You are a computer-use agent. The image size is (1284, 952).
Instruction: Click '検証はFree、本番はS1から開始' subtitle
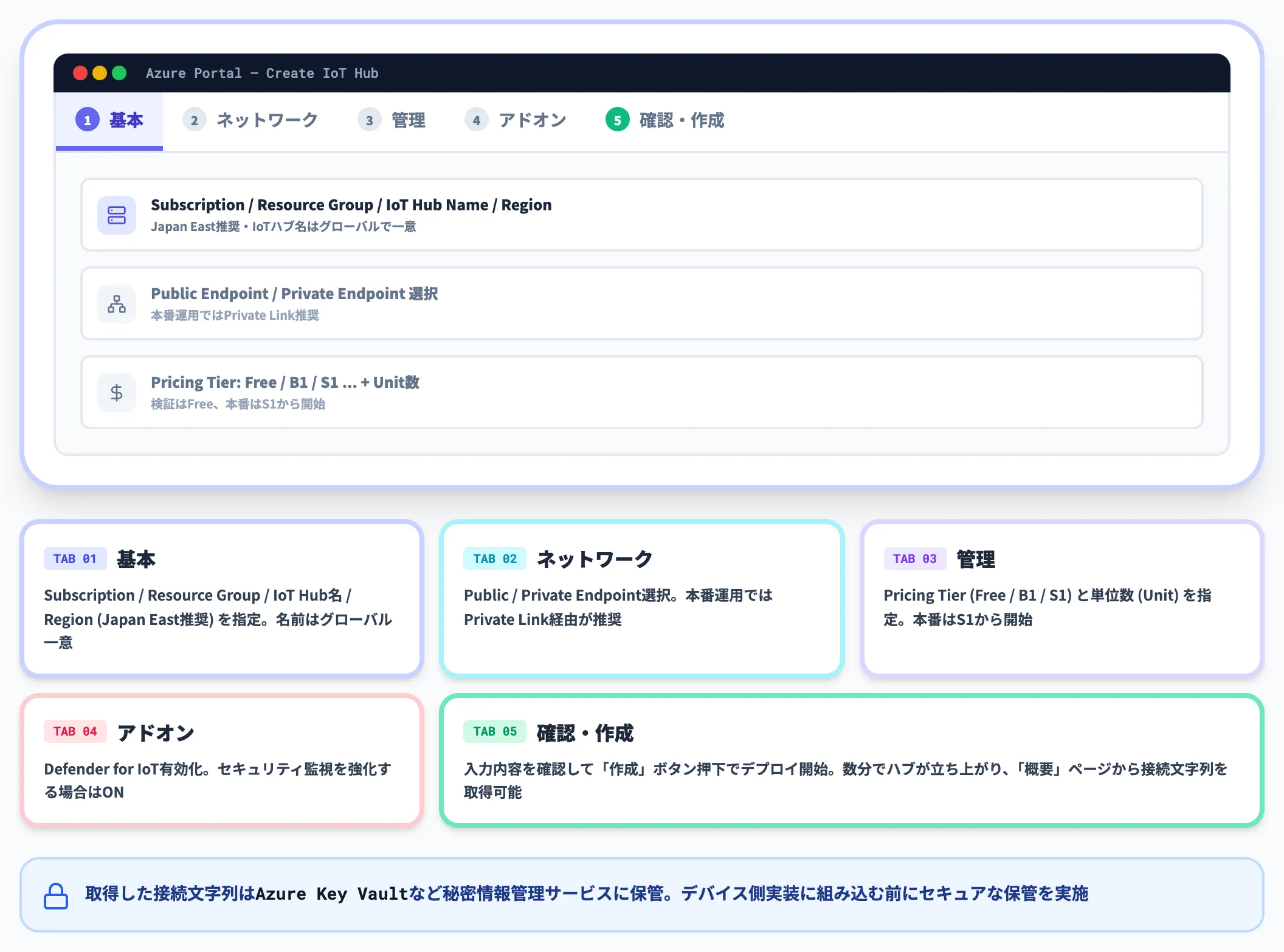coord(238,404)
